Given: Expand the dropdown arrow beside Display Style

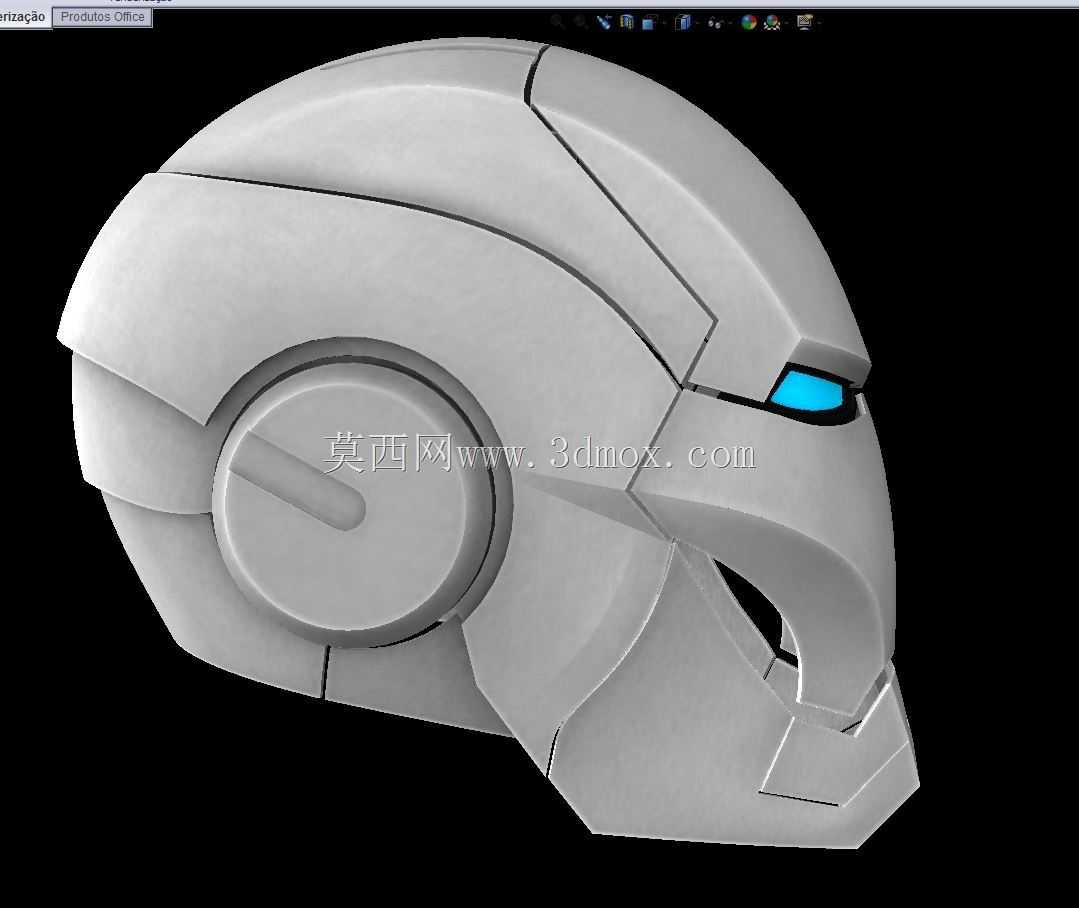Looking at the screenshot, I should [697, 23].
